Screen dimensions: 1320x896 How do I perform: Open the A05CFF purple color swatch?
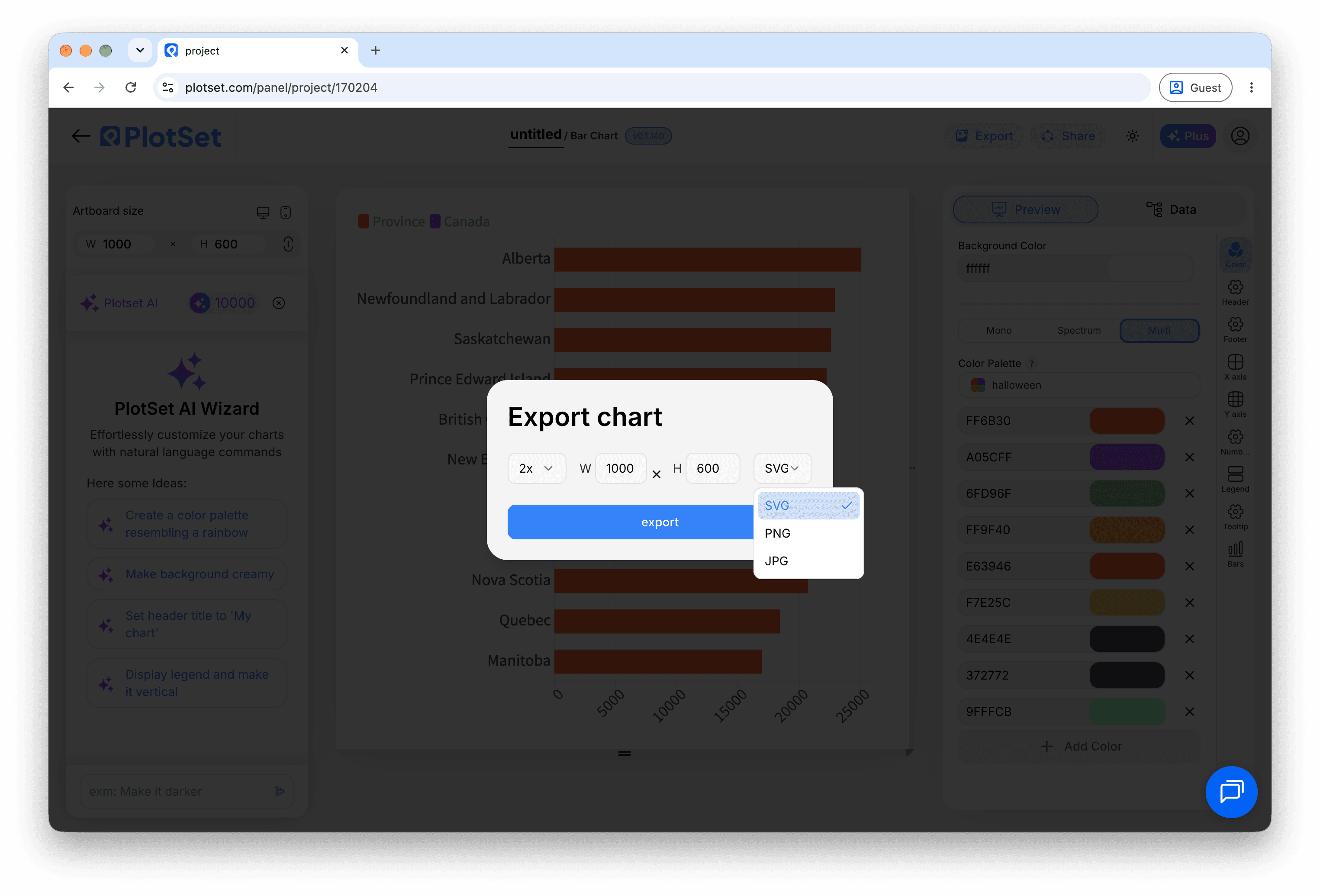(1126, 458)
